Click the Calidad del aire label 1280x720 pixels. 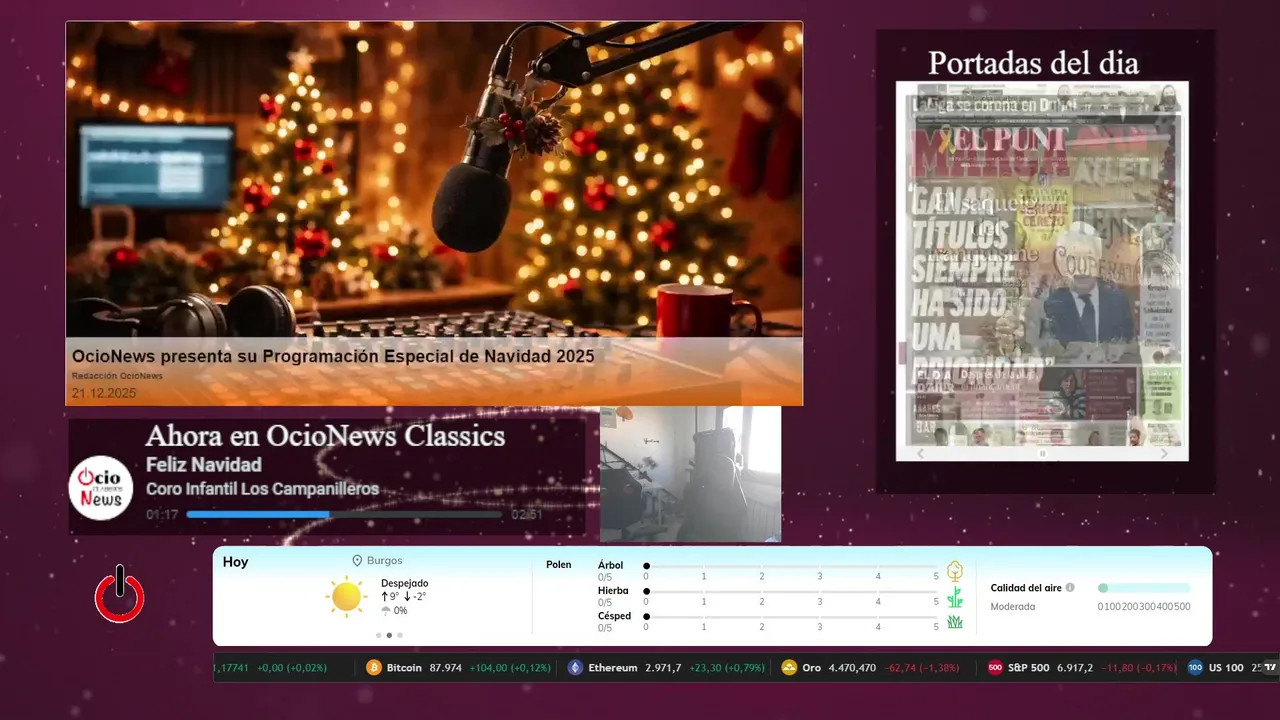tap(1026, 588)
